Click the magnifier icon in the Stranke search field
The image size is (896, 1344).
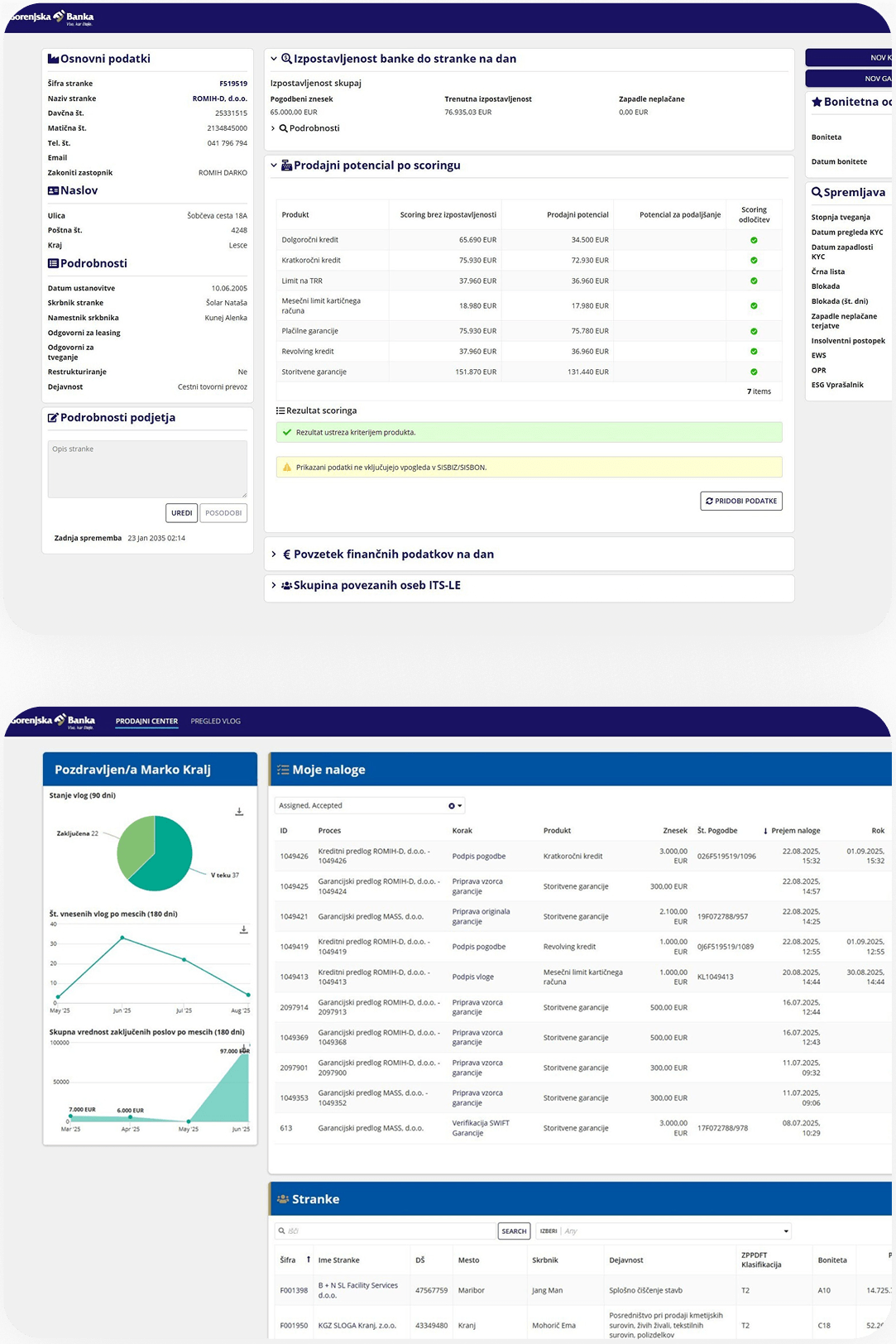pos(282,1231)
